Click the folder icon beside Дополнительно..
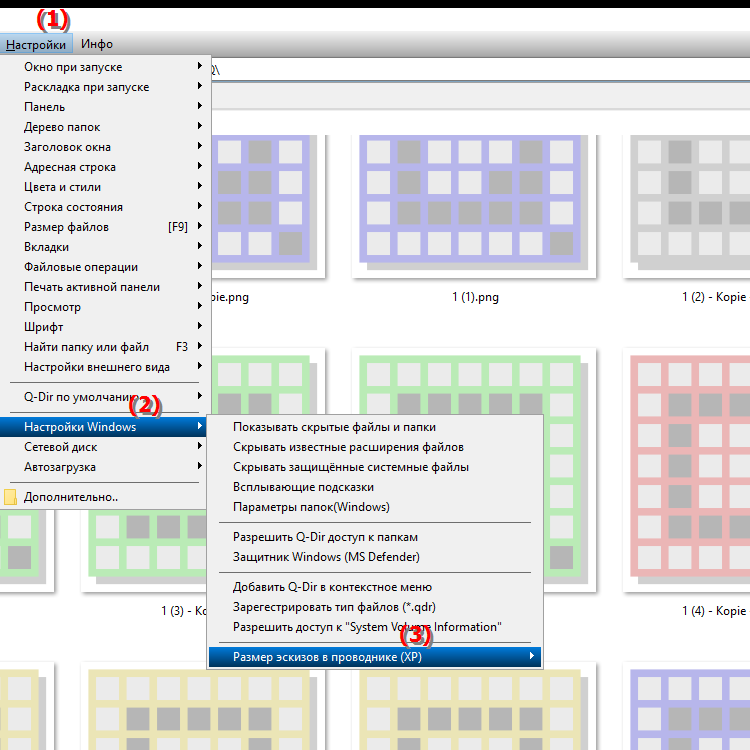Image resolution: width=750 pixels, height=750 pixels. coord(10,497)
